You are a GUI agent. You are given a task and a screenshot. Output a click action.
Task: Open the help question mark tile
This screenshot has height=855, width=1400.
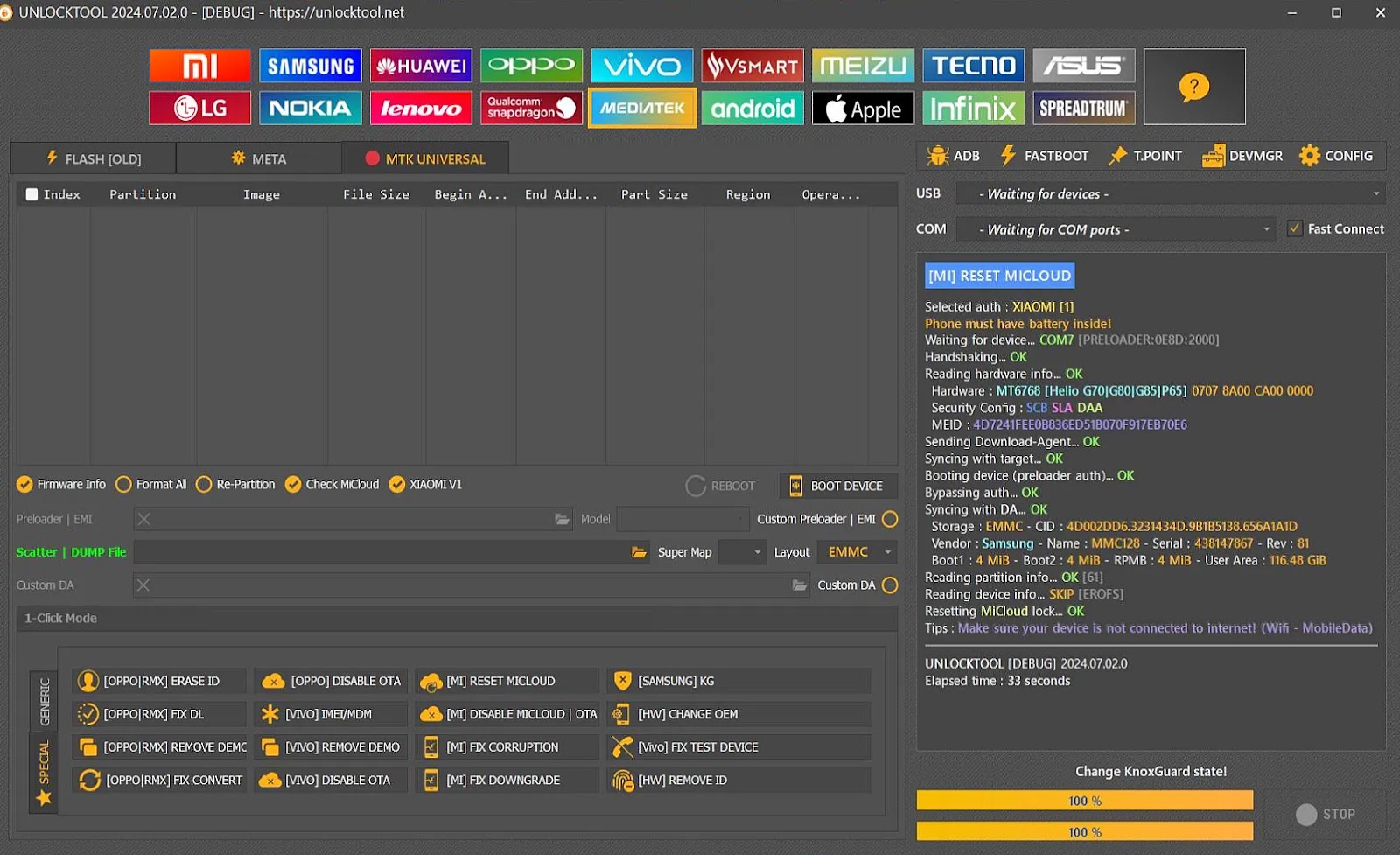click(x=1194, y=87)
